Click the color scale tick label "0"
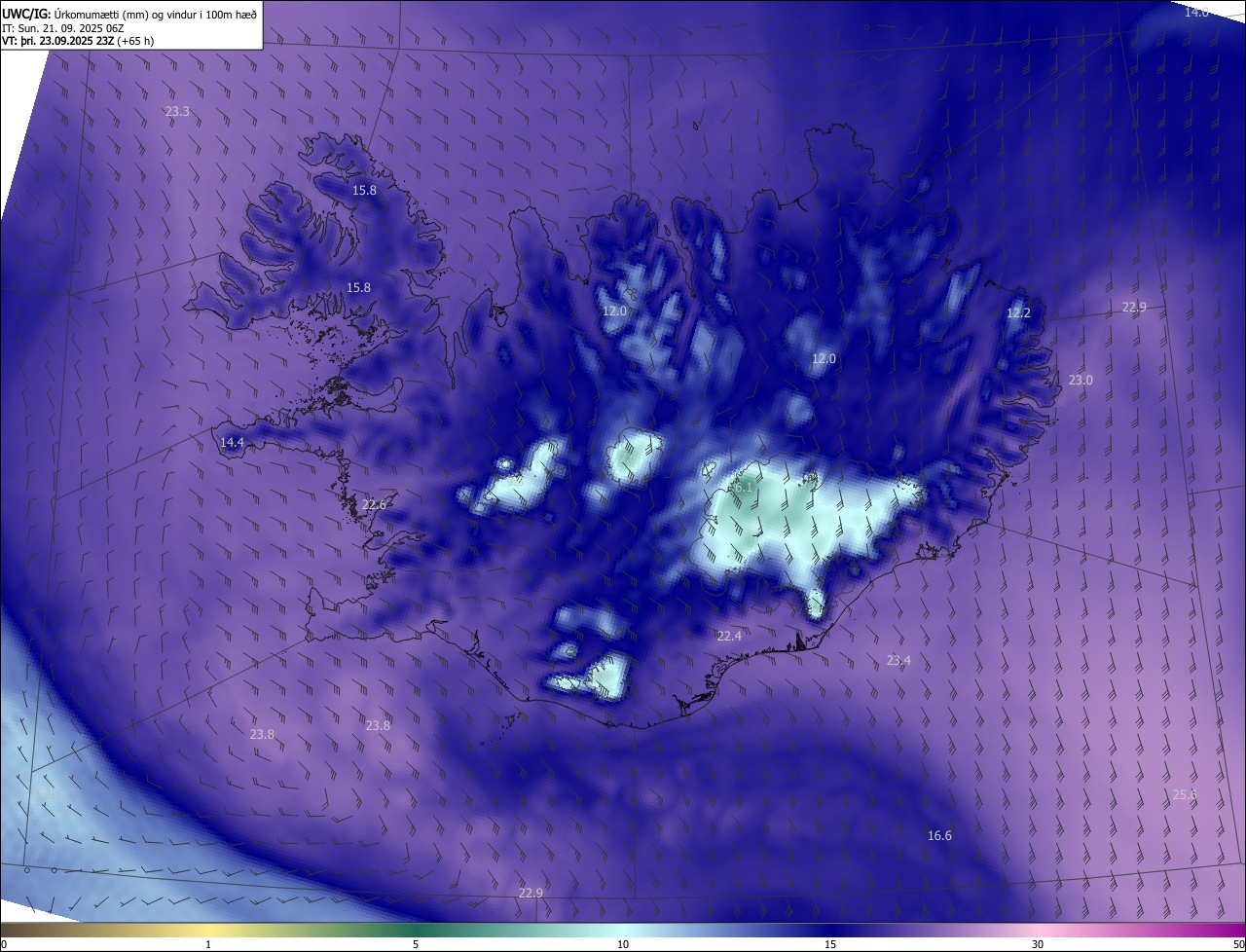The width and height of the screenshot is (1246, 952). 4,945
